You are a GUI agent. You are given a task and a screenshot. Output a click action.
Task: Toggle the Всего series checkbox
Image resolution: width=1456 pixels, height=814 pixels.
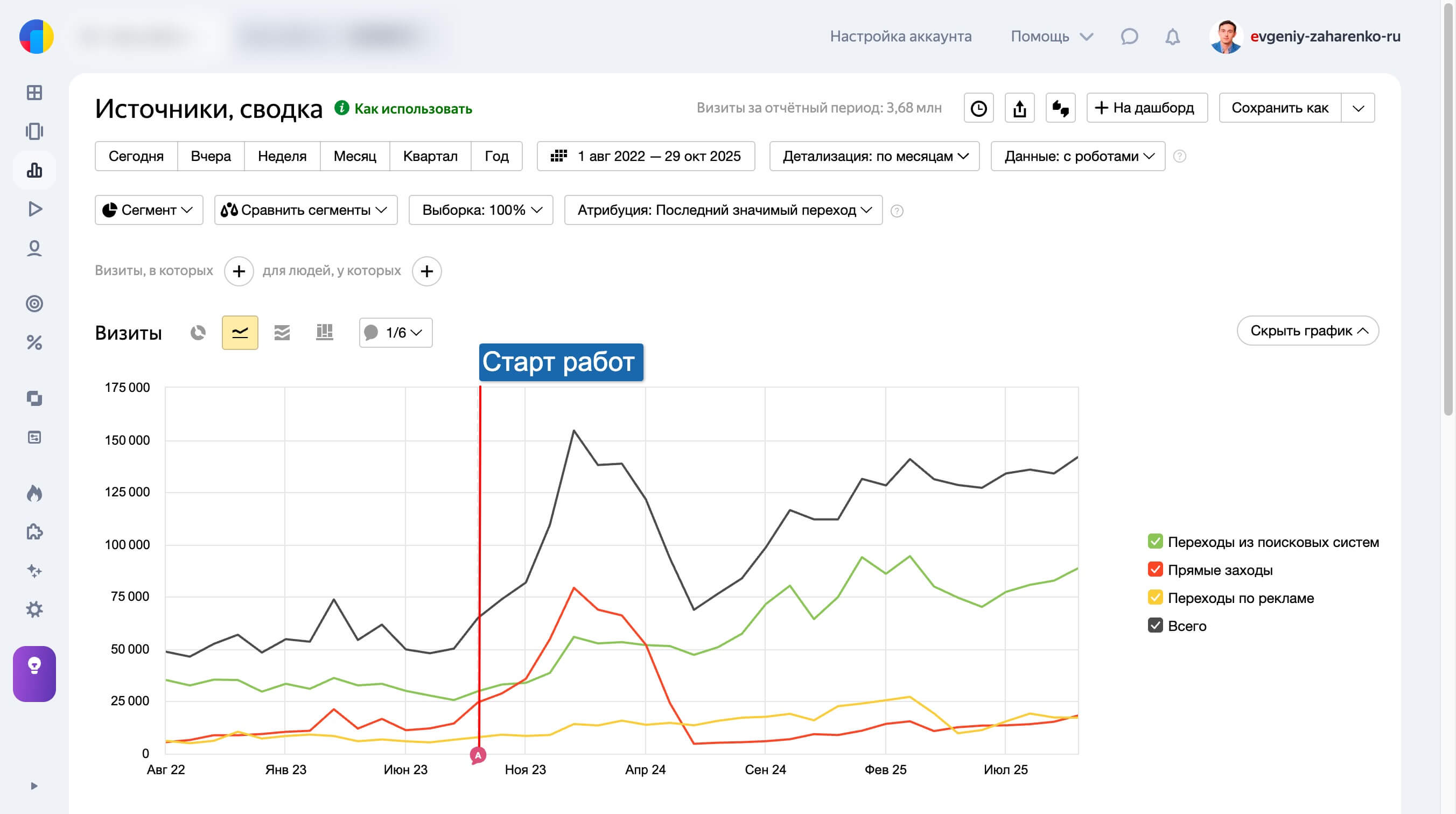(x=1155, y=625)
